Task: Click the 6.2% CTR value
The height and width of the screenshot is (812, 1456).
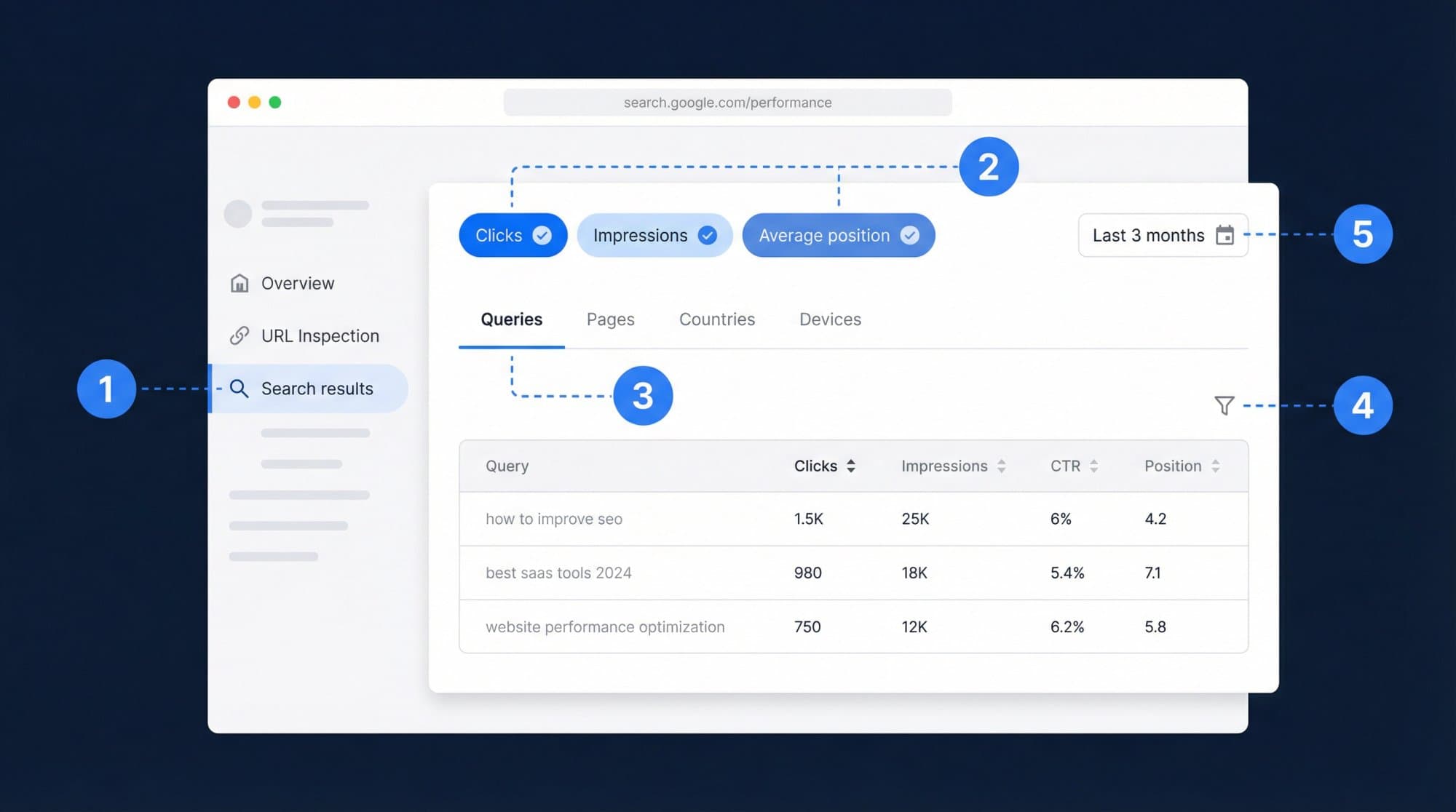Action: click(1067, 626)
